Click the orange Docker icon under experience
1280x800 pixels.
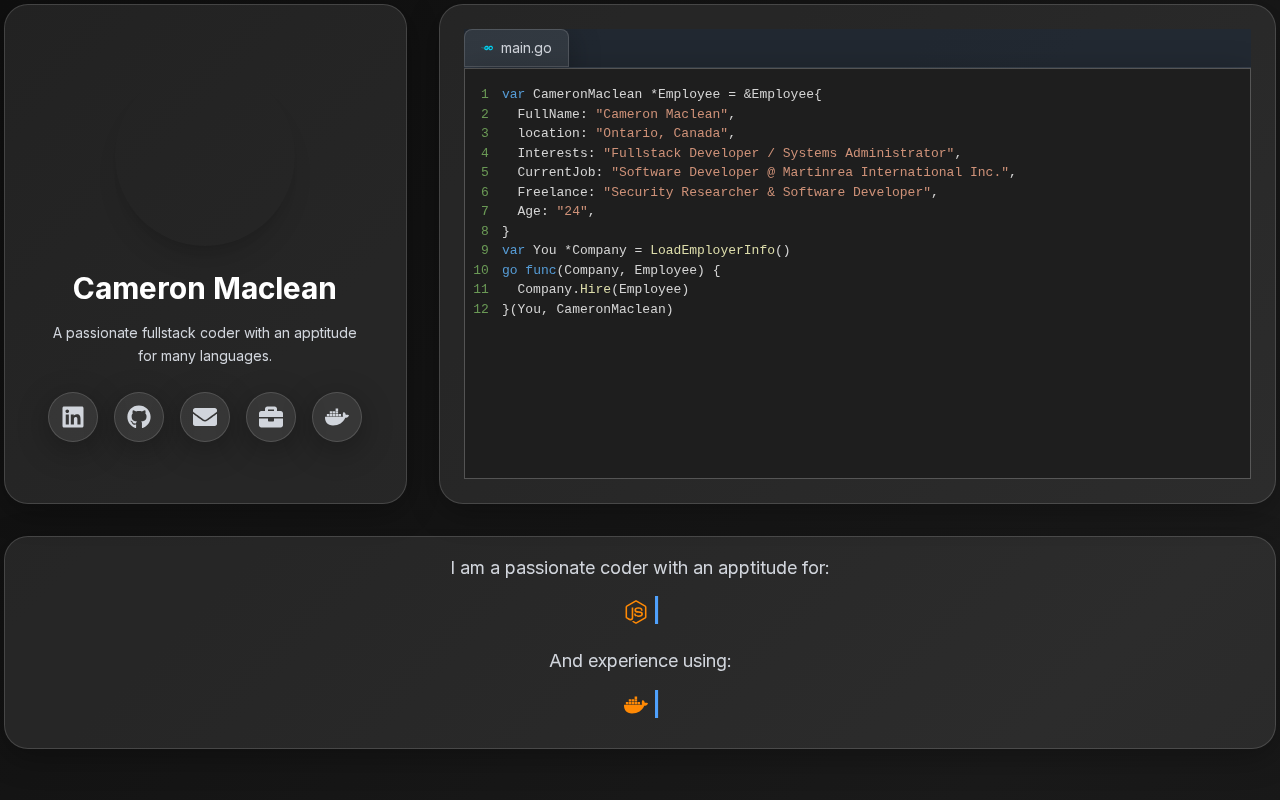(x=636, y=705)
